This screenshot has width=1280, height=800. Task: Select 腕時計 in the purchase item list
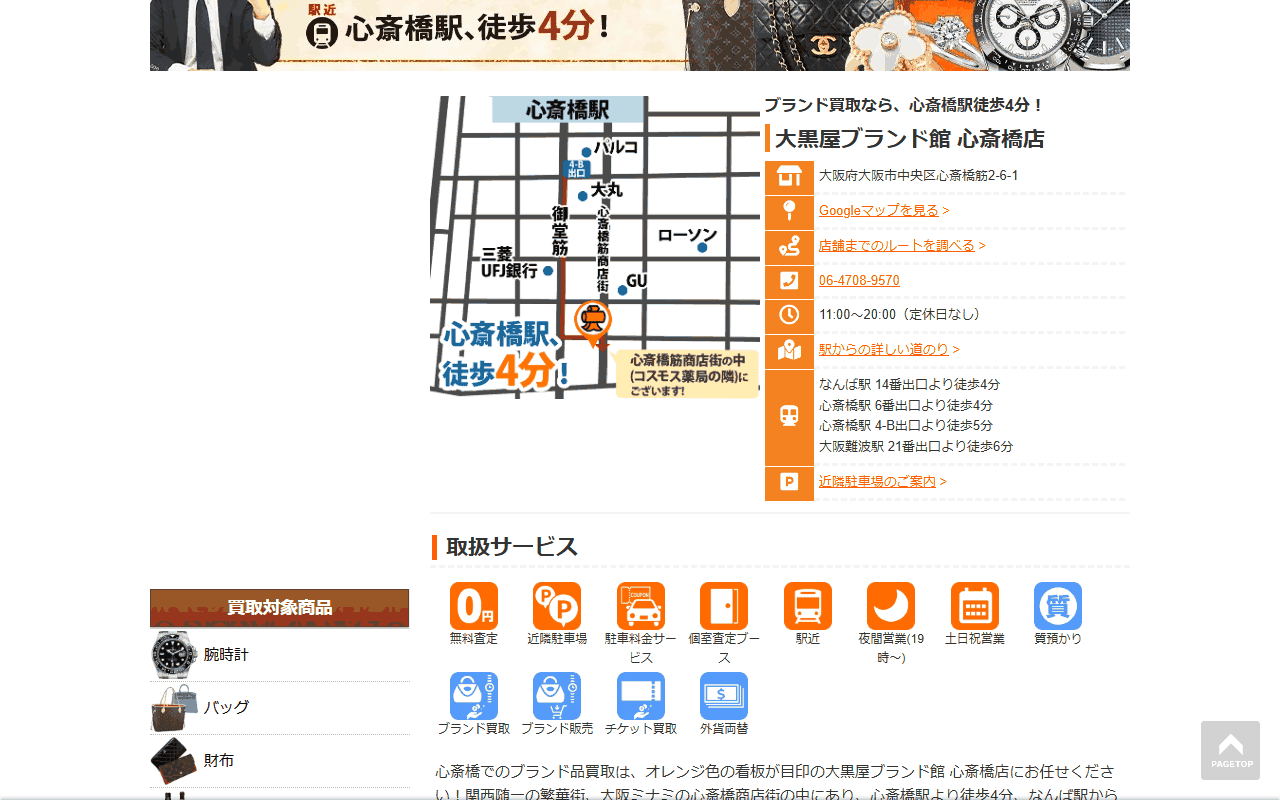(x=226, y=654)
